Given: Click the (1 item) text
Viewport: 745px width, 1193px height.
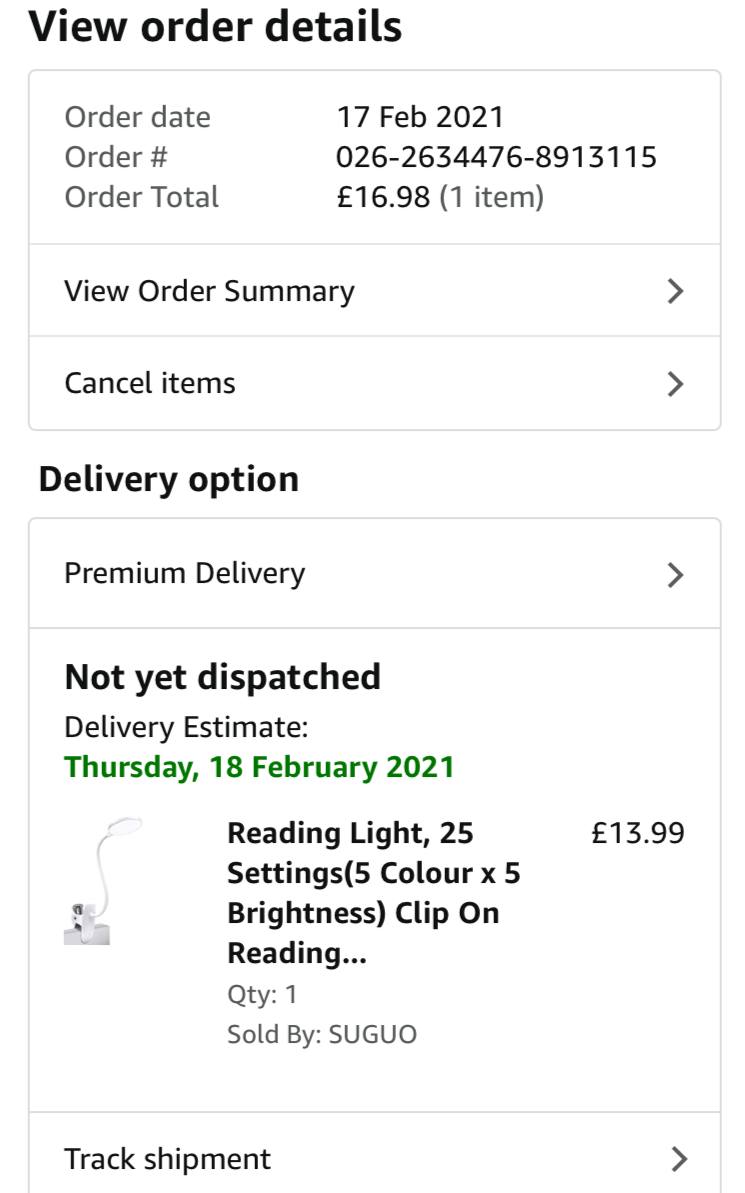Looking at the screenshot, I should pos(491,197).
